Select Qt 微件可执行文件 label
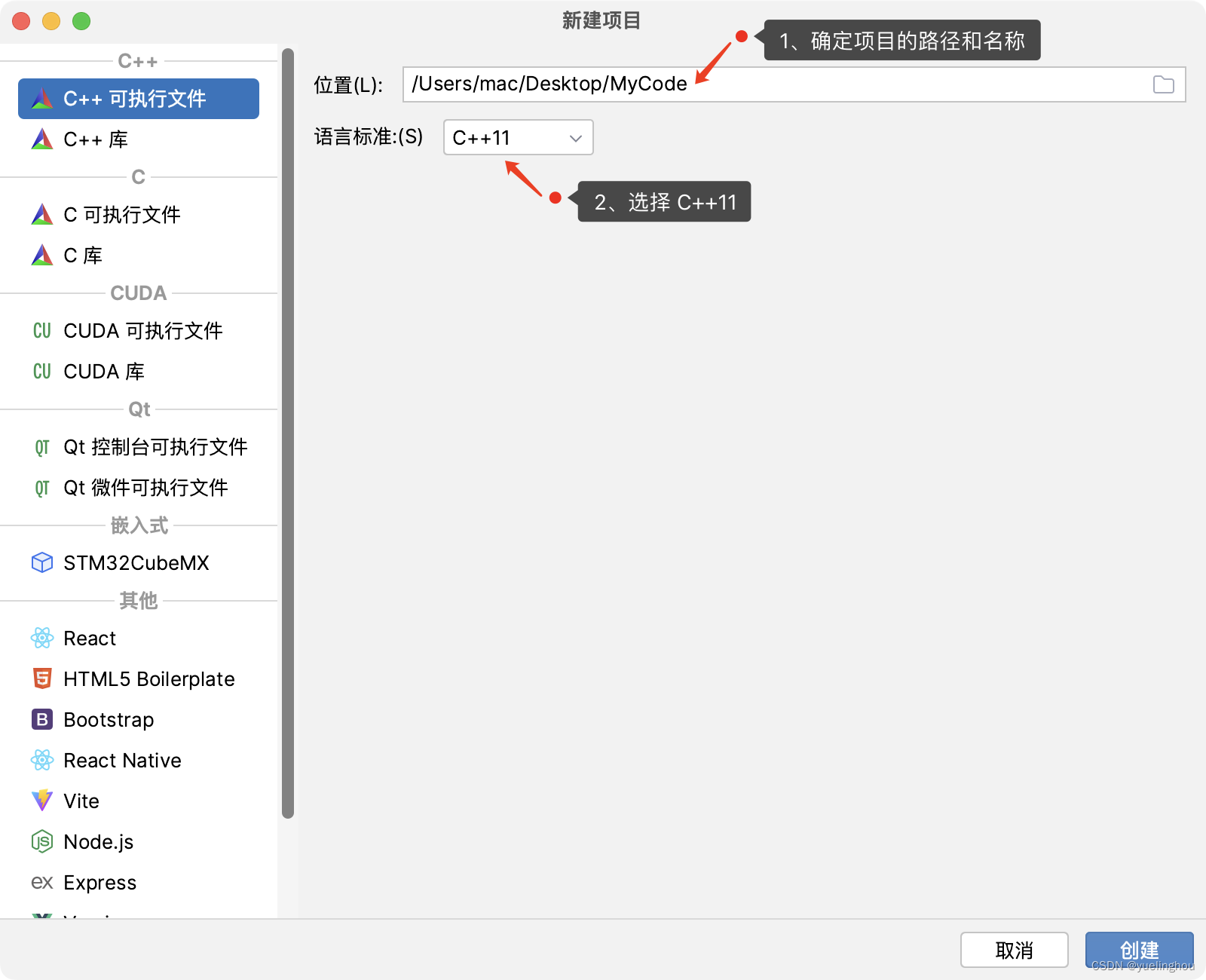The height and width of the screenshot is (980, 1206). 145,488
